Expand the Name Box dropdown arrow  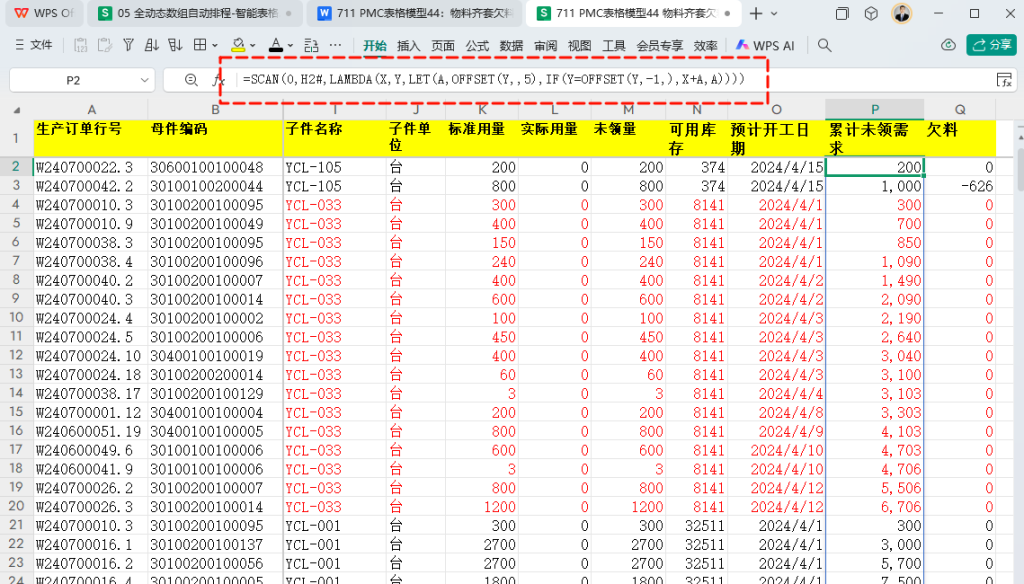coord(144,80)
